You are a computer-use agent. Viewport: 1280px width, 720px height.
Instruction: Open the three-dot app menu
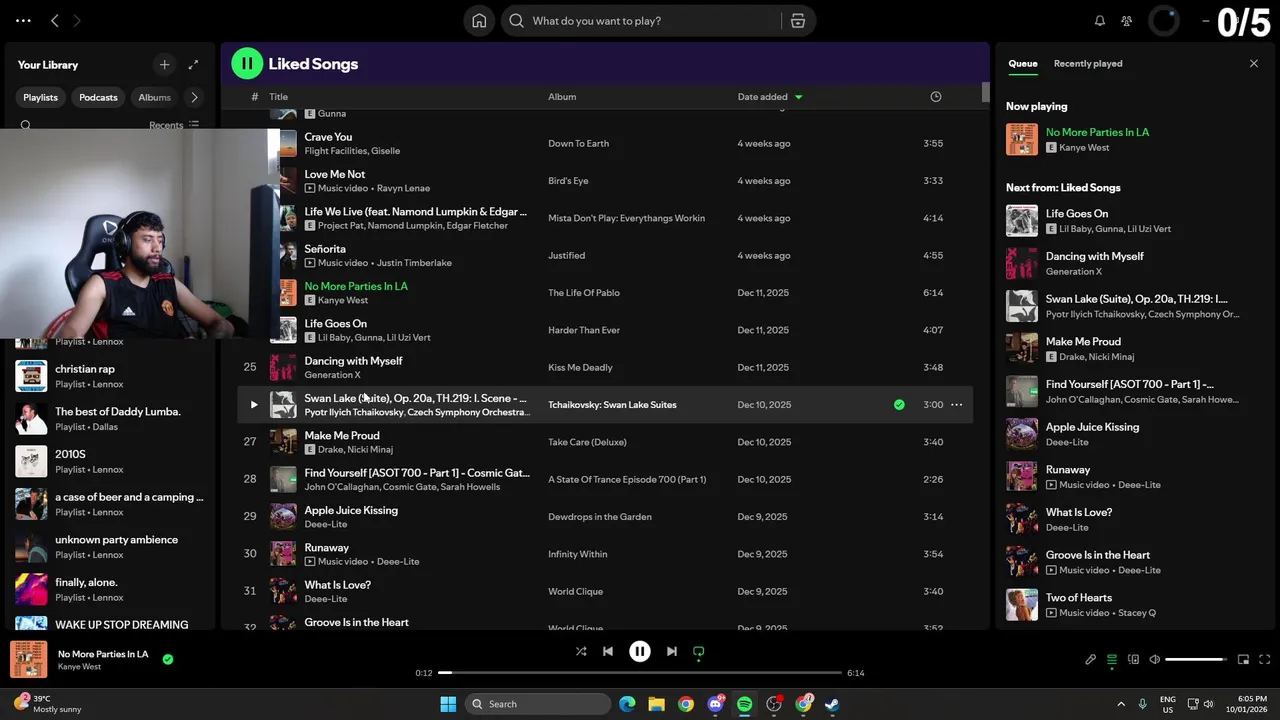point(23,20)
